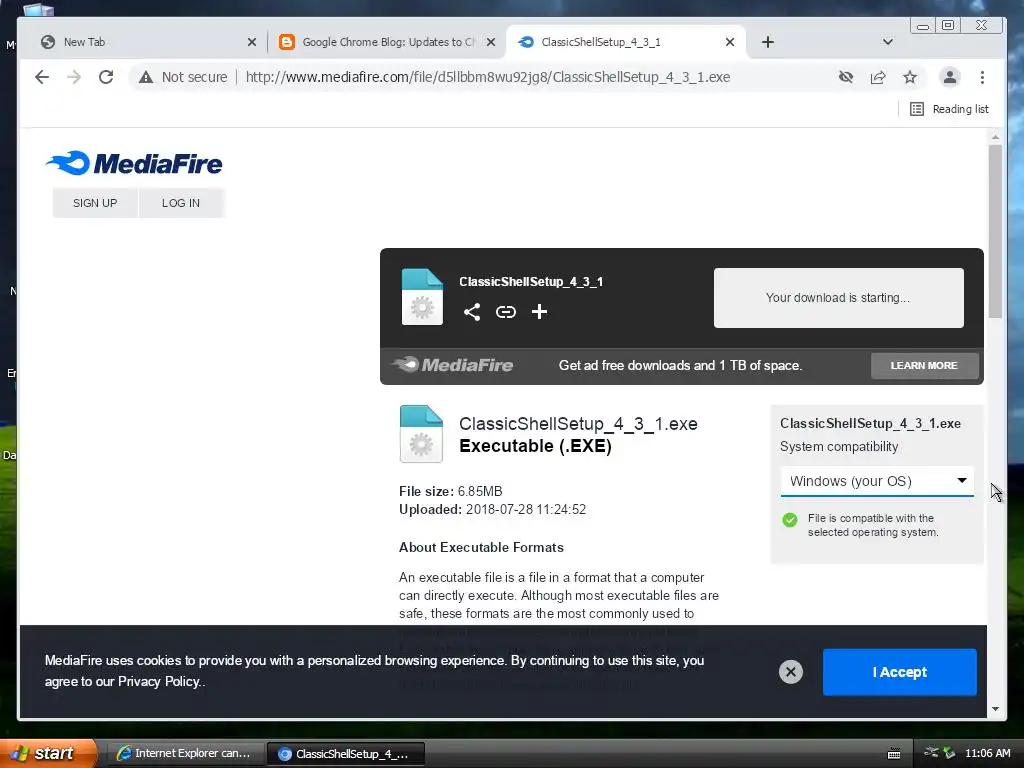Open the Internet Explorer taskbar item
The width and height of the screenshot is (1024, 768).
click(184, 753)
